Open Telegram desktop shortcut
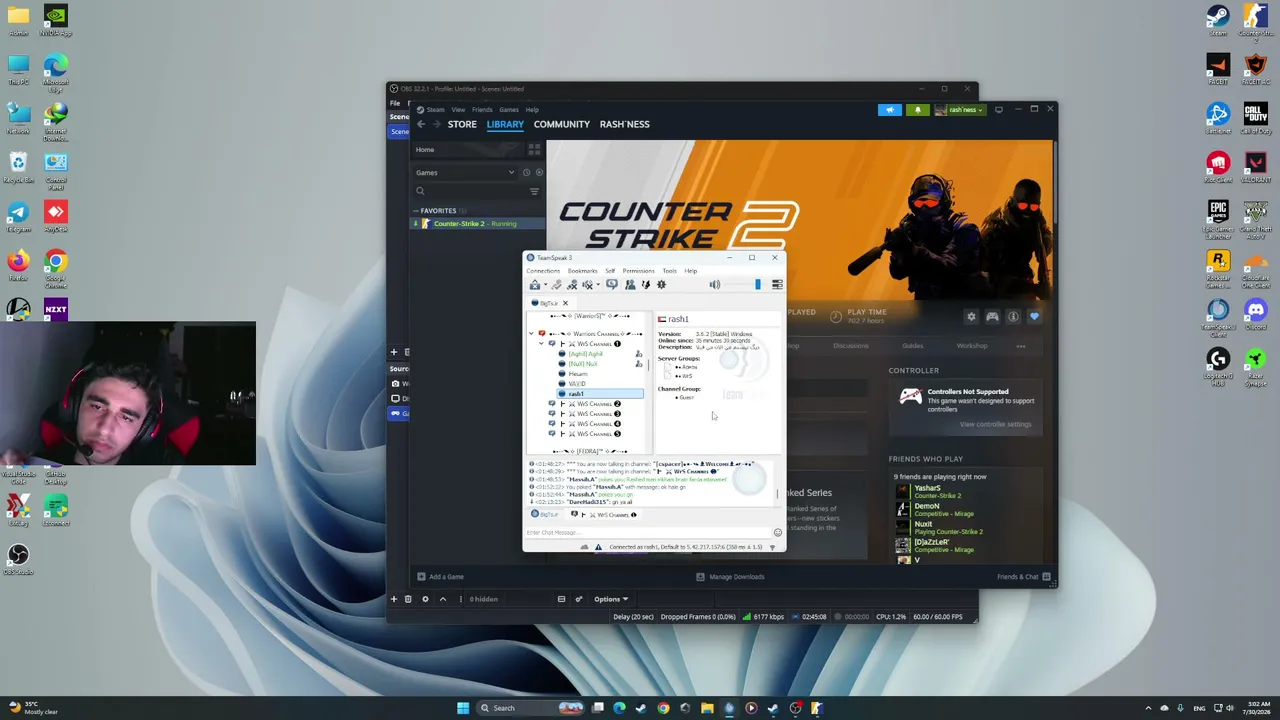The width and height of the screenshot is (1280, 720). 18,215
